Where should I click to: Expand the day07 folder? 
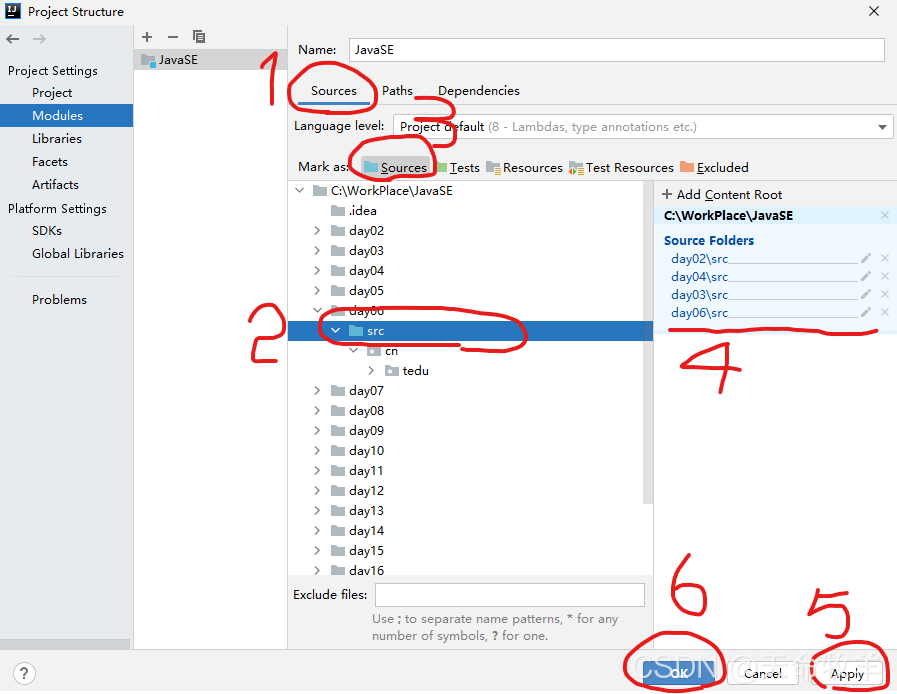(x=317, y=391)
